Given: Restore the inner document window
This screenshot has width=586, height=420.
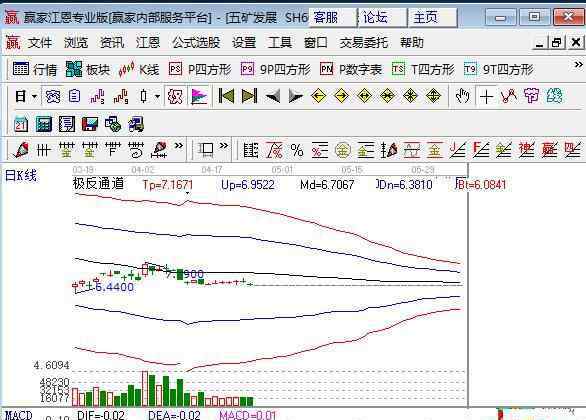Looking at the screenshot, I should [x=556, y=43].
